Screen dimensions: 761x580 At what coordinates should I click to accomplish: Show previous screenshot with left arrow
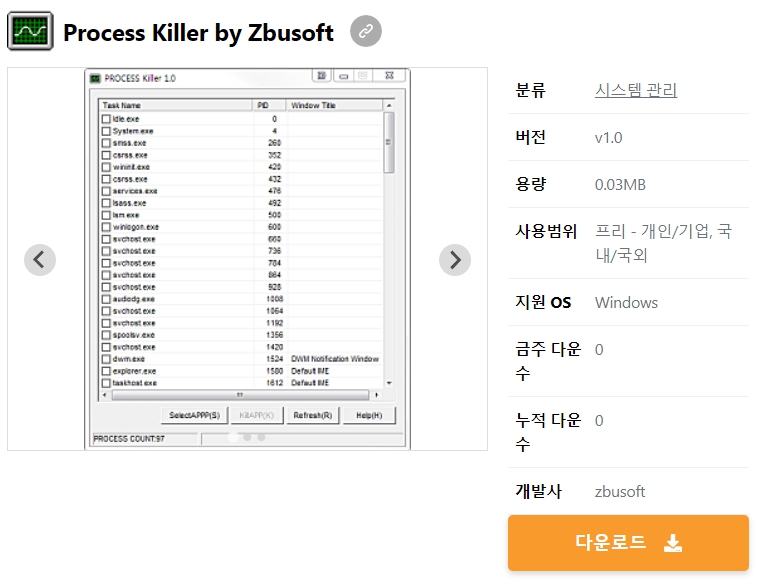40,260
